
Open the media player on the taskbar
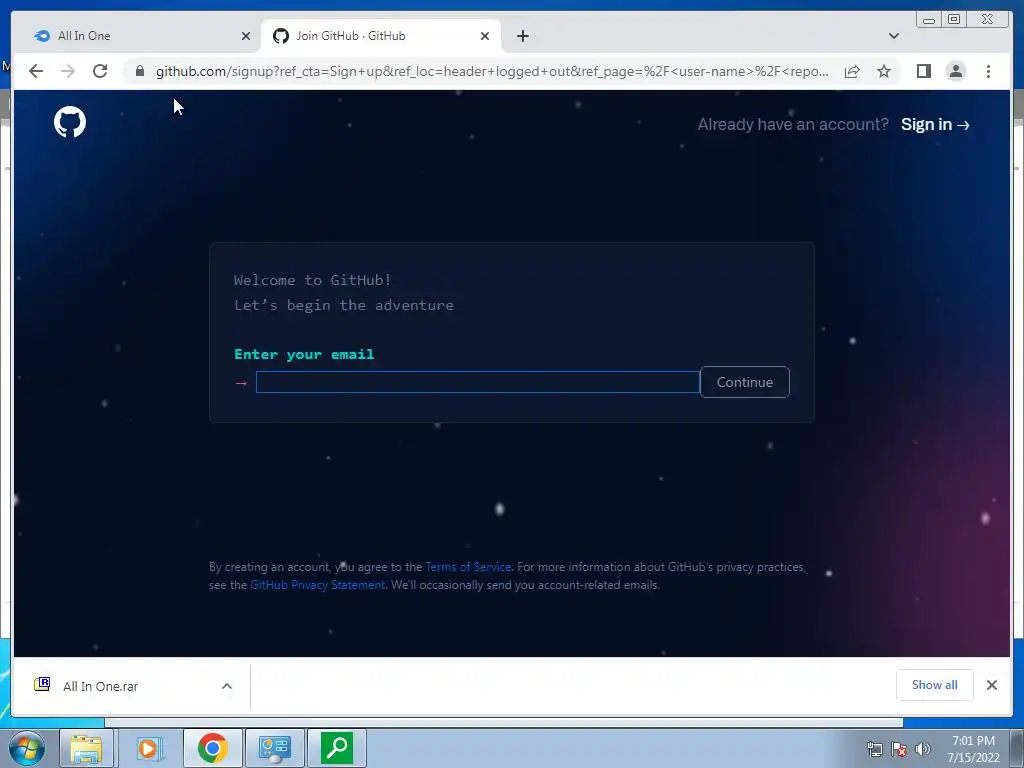pos(150,748)
